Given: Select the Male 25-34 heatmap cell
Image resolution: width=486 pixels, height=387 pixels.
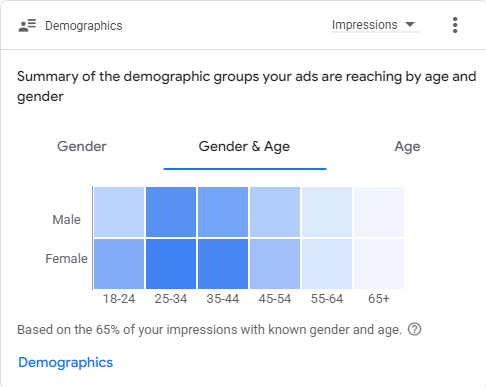Looking at the screenshot, I should coord(171,212).
